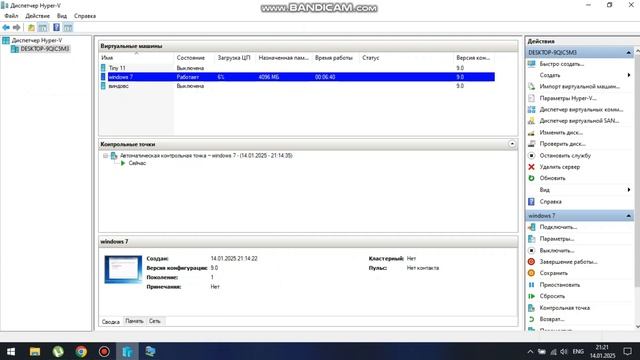Collapse the windows 7 actions group
The height and width of the screenshot is (360, 640).
(628, 216)
